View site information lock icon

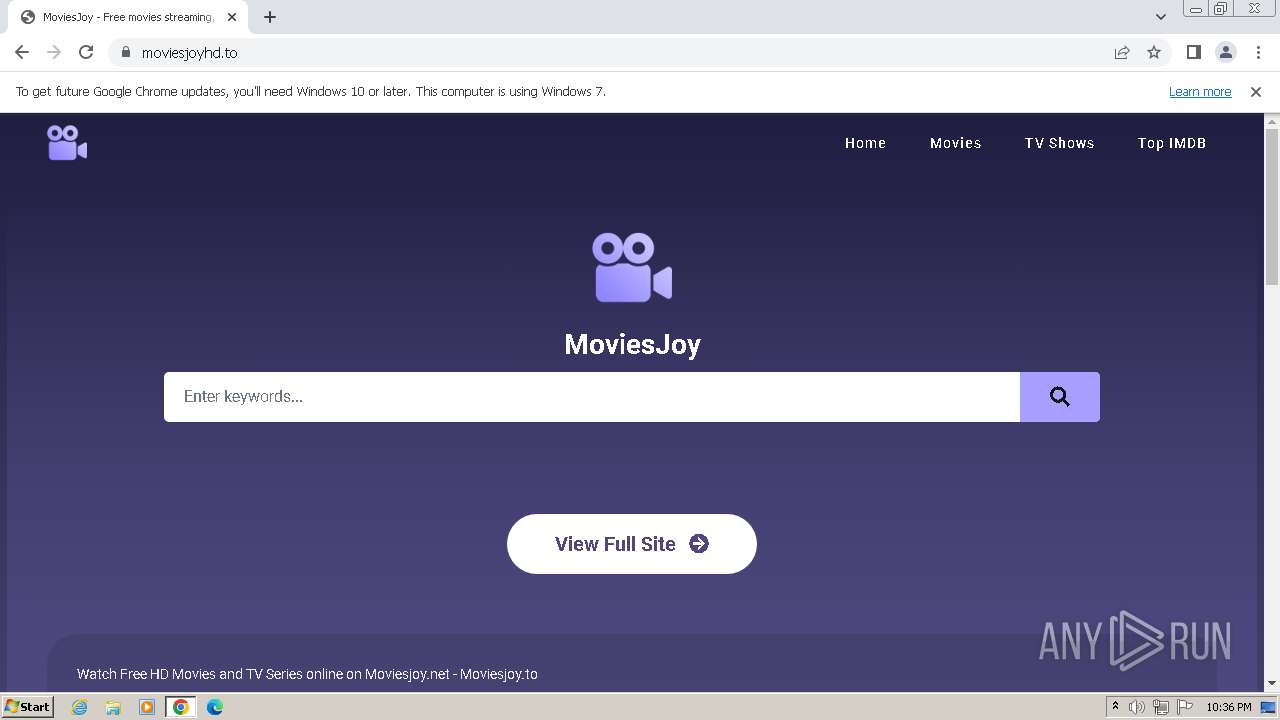125,52
